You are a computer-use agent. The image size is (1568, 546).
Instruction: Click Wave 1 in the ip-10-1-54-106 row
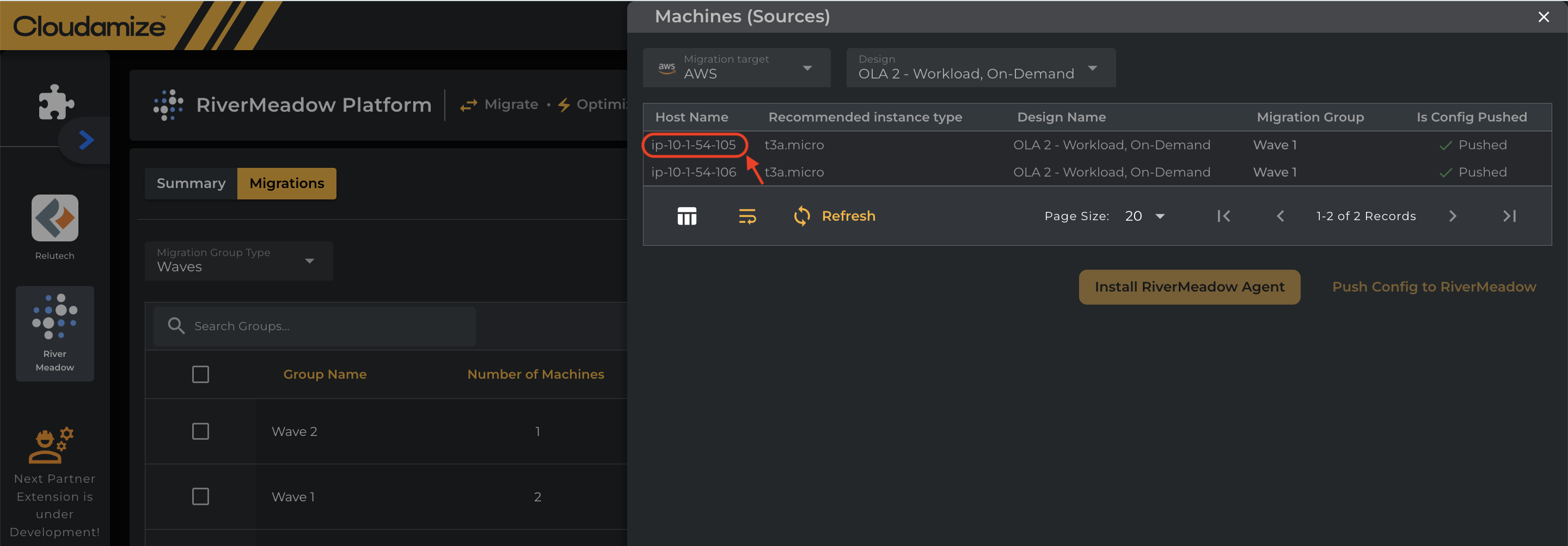click(1275, 172)
